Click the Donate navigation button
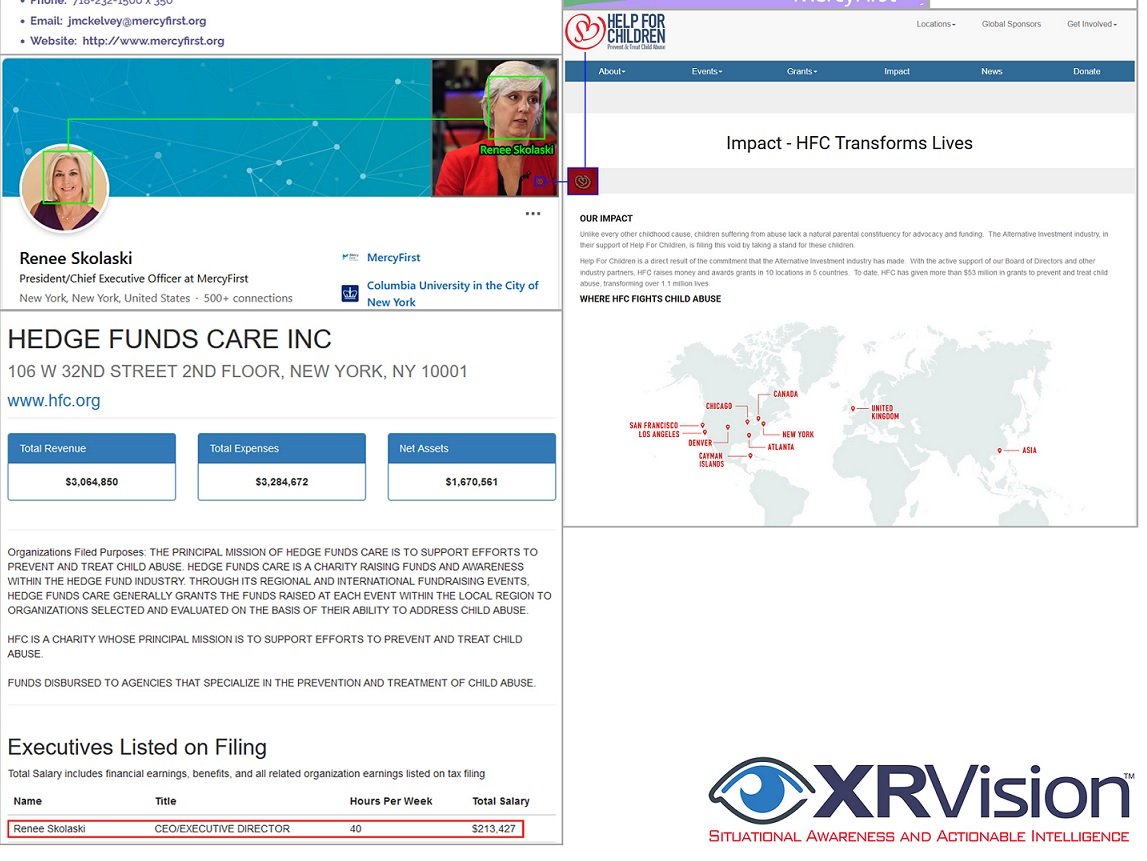Screen dimensions: 1147x861 tap(1086, 72)
